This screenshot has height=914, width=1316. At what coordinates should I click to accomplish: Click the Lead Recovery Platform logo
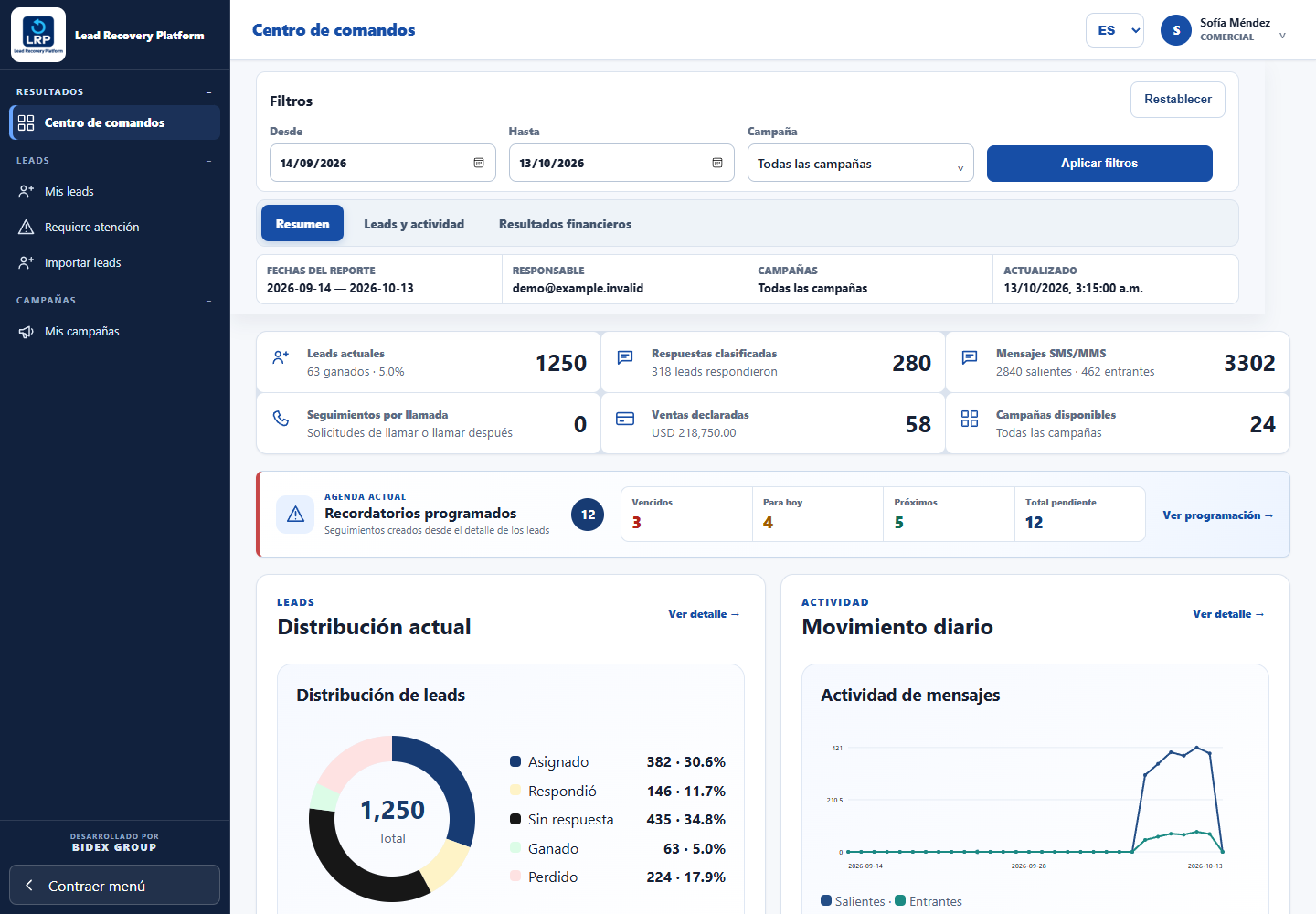38,35
